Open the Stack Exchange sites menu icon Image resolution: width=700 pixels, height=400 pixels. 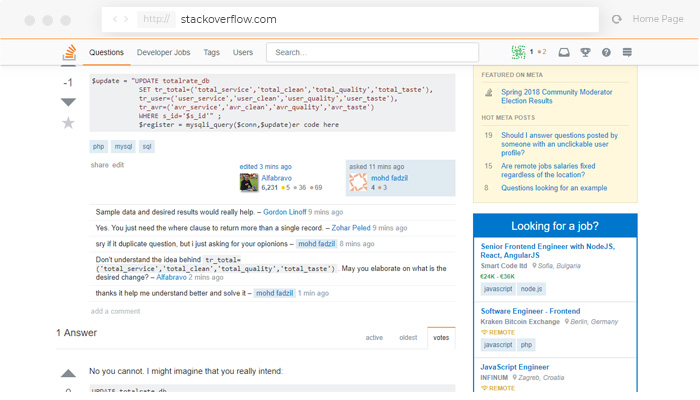click(x=627, y=52)
